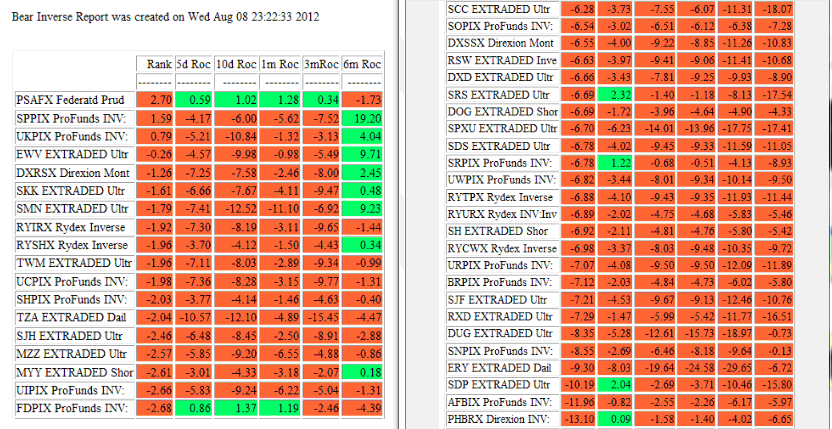Select the MYY EXTRADED Shor row label
Image resolution: width=832 pixels, height=429 pixels.
click(x=74, y=372)
